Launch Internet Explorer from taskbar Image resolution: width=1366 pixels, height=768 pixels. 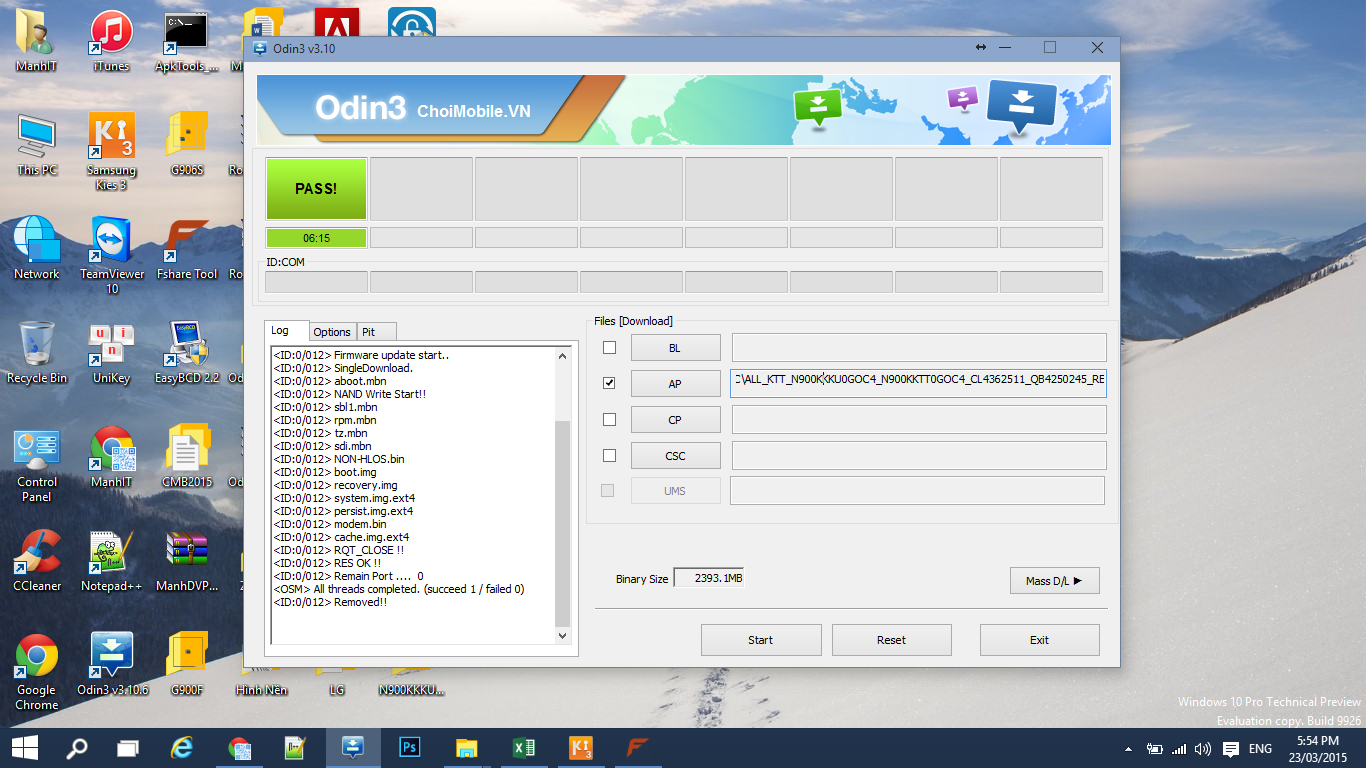182,748
